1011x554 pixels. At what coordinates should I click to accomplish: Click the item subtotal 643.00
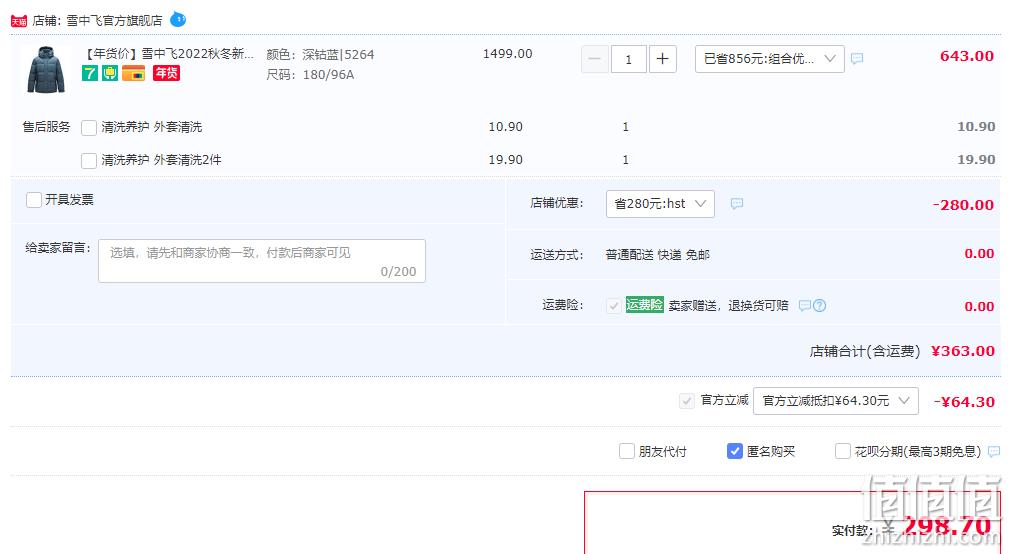click(967, 56)
